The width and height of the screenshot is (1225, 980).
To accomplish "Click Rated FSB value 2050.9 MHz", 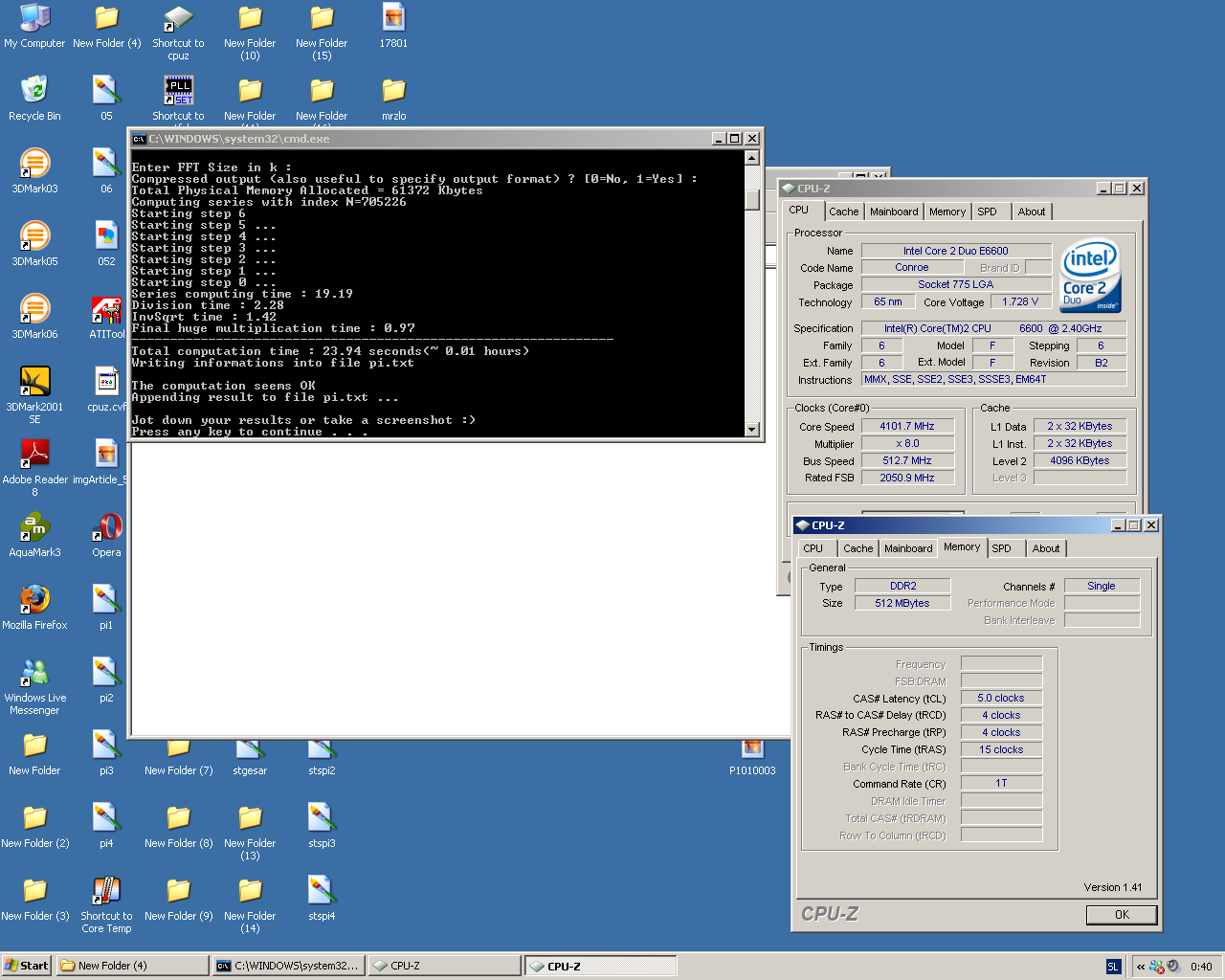I will click(907, 479).
